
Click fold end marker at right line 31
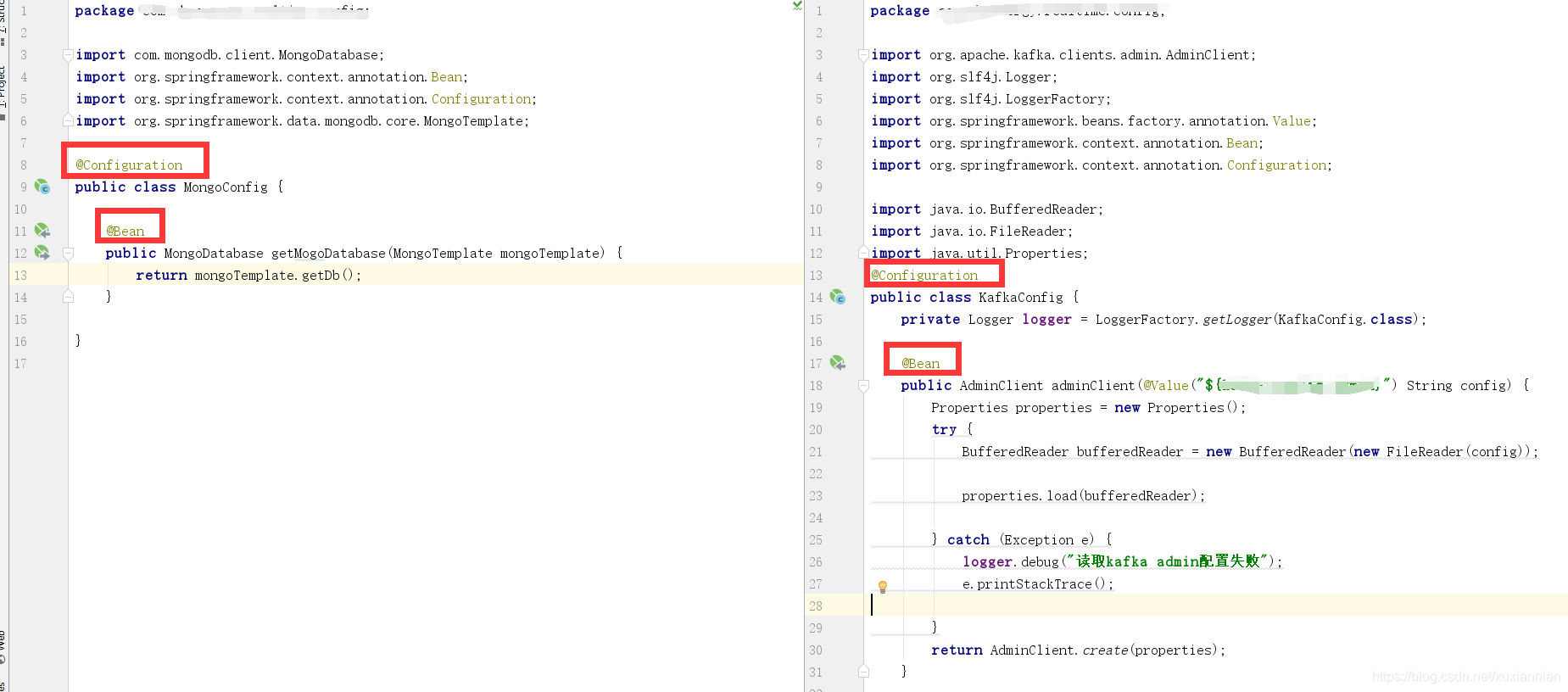pyautogui.click(x=863, y=672)
